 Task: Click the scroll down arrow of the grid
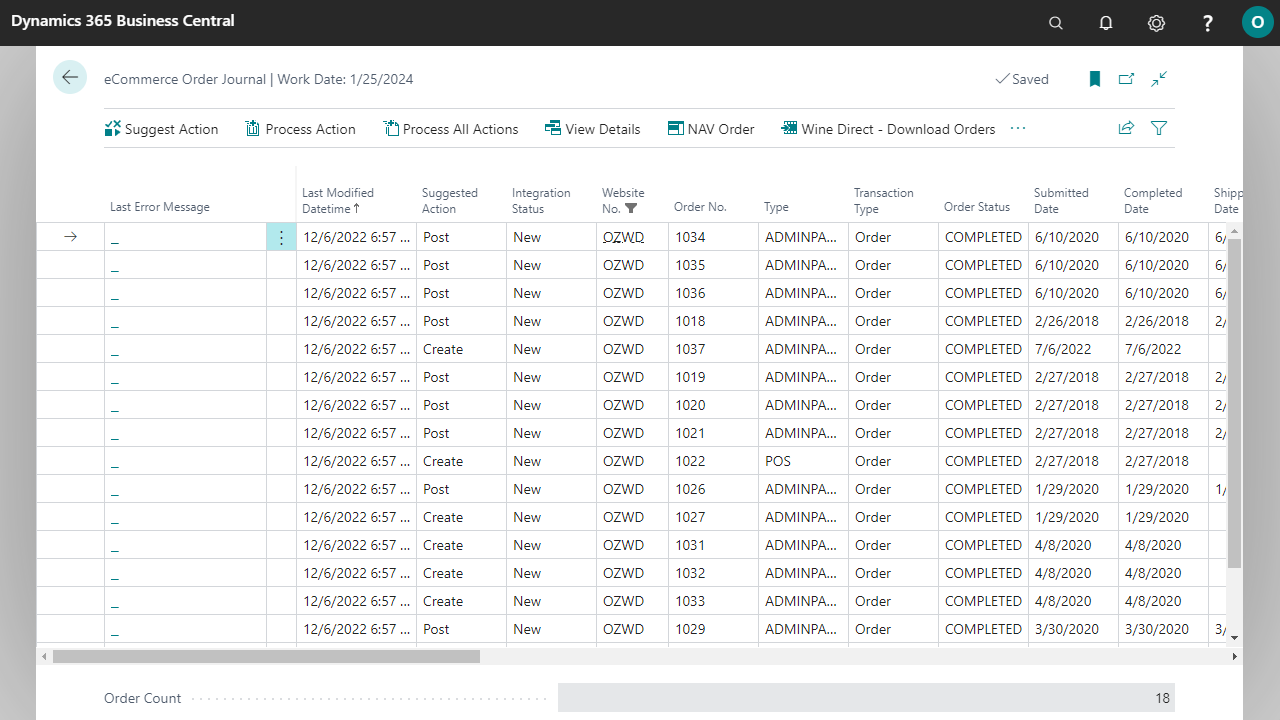click(1234, 637)
